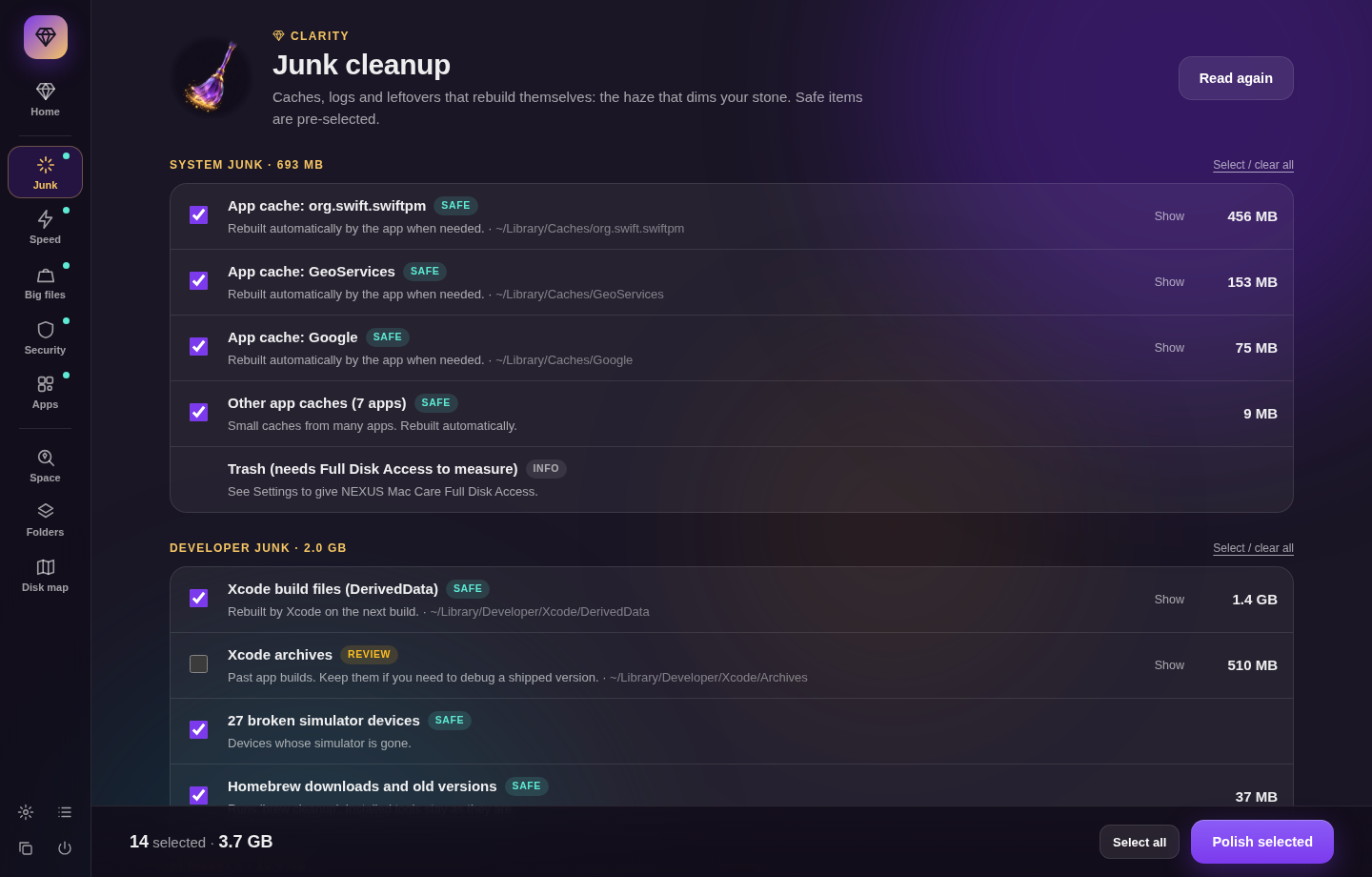Open the Space analyzer
1372x877 pixels.
(x=45, y=465)
